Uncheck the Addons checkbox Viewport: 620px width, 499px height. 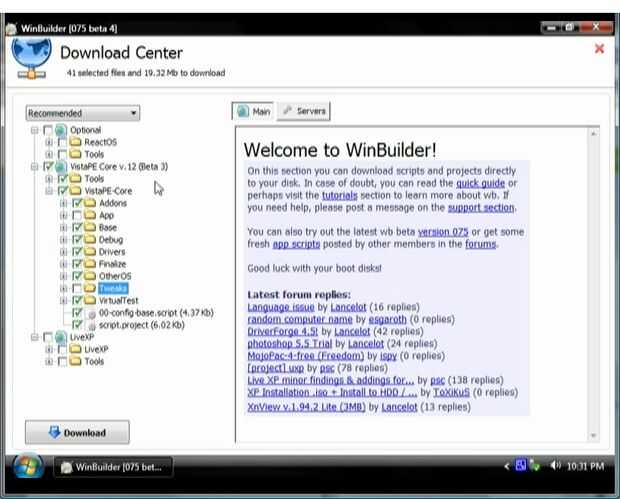(x=77, y=203)
